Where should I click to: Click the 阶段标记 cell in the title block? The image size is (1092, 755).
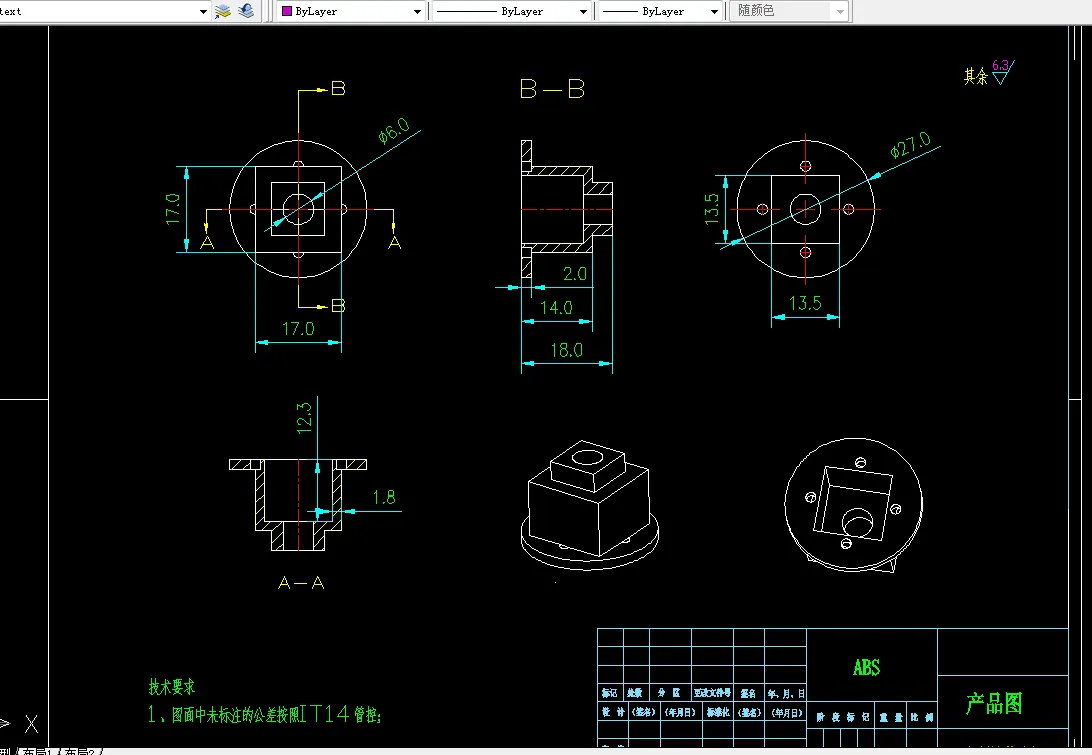coord(843,717)
